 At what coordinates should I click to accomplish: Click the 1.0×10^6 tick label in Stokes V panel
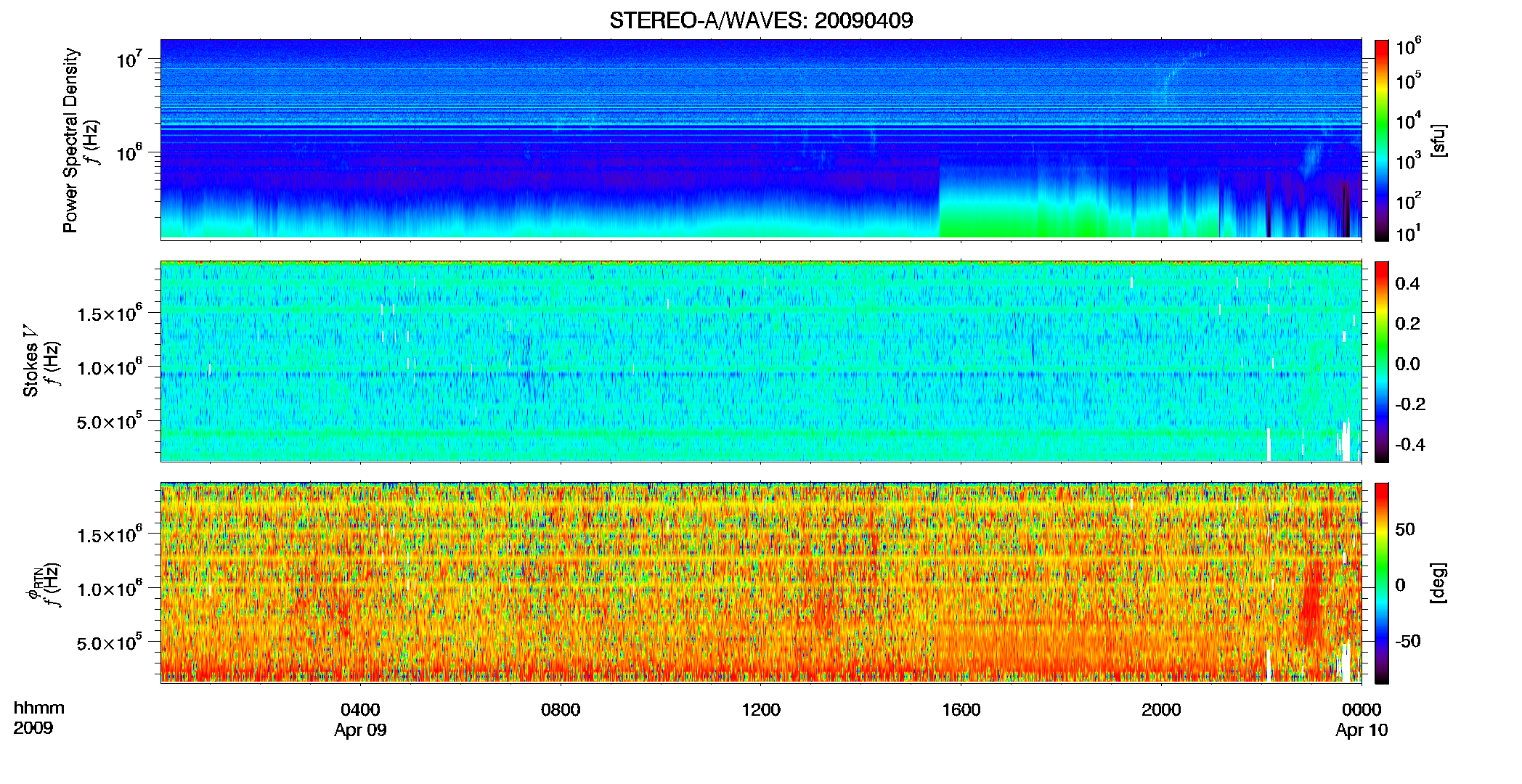tap(109, 367)
